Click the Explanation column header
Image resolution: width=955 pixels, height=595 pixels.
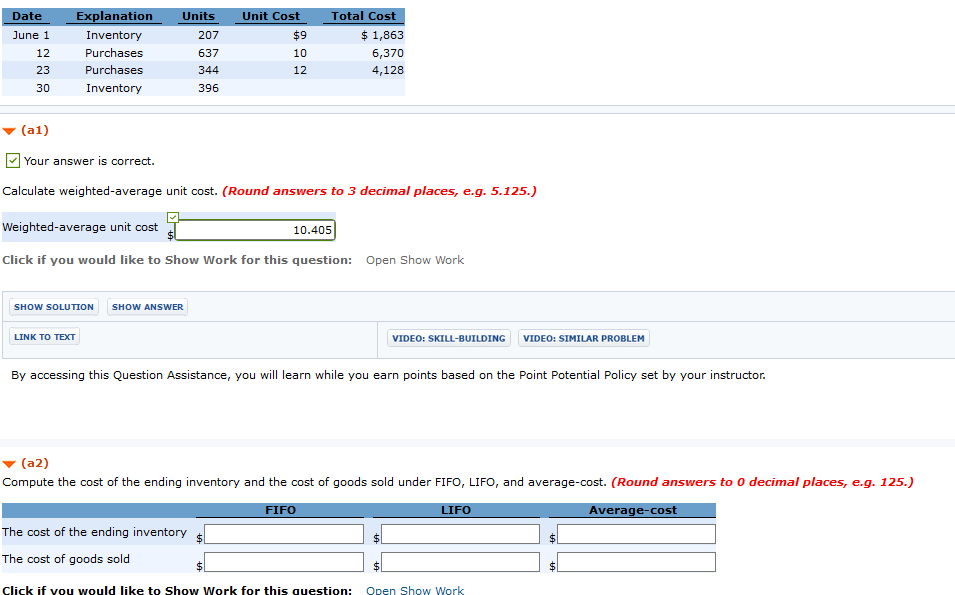[115, 16]
